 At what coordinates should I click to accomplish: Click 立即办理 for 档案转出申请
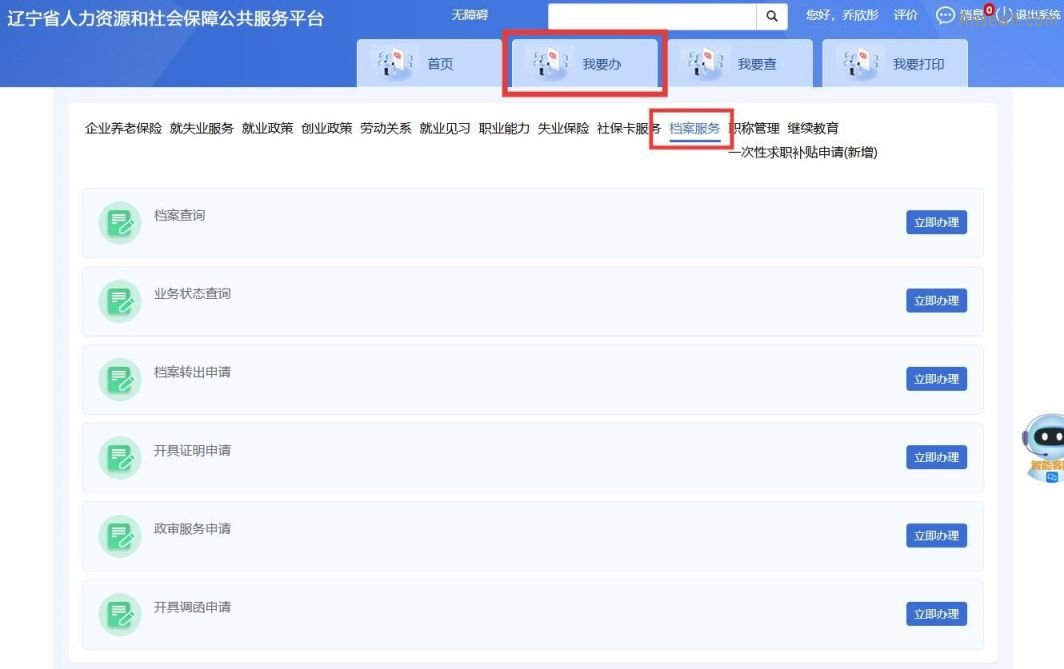[936, 378]
